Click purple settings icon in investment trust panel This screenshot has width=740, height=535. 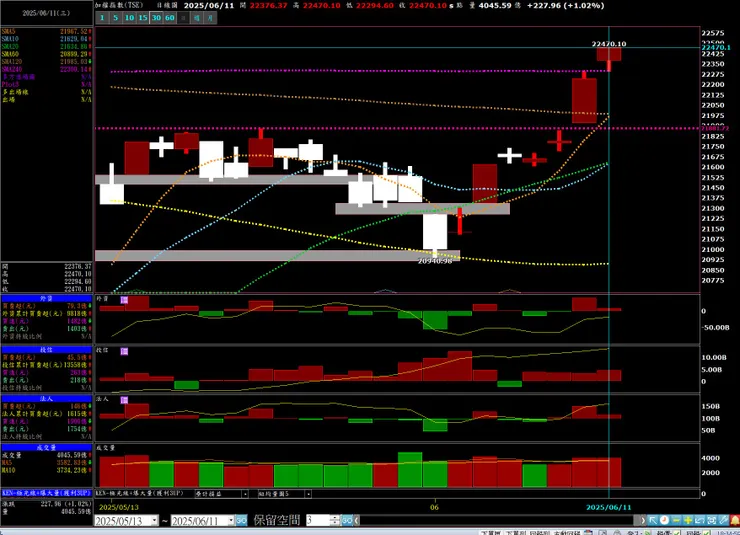click(x=124, y=351)
